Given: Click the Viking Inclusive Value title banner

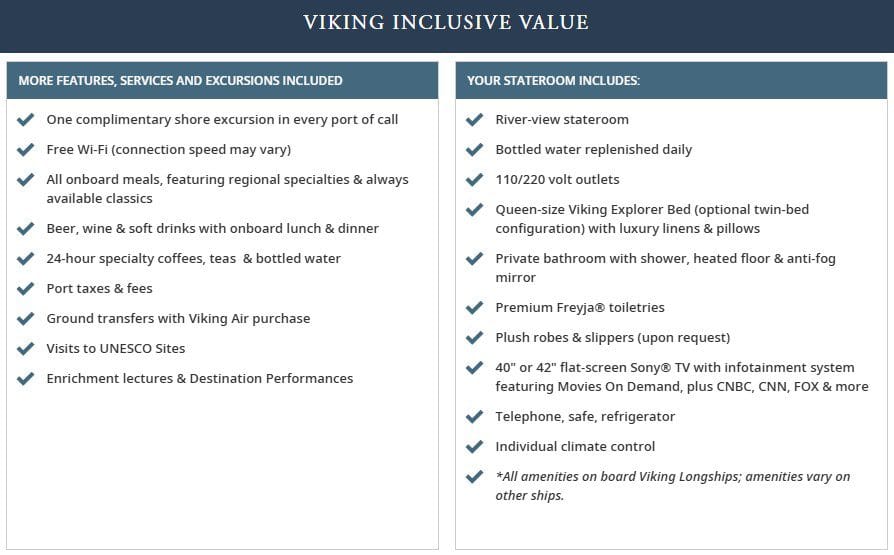Looking at the screenshot, I should click(x=446, y=22).
